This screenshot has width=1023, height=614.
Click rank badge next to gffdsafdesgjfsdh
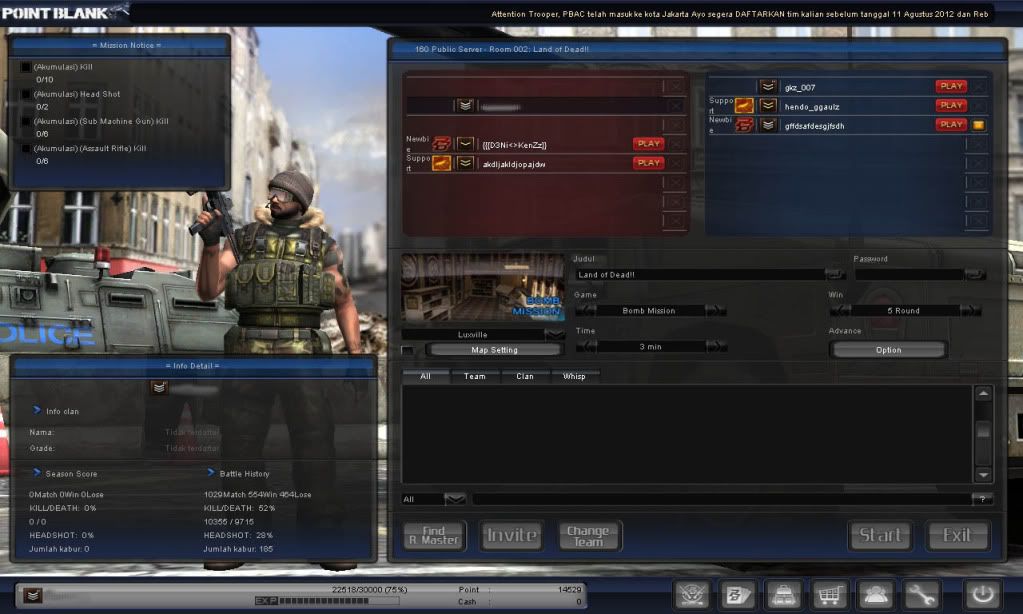768,125
